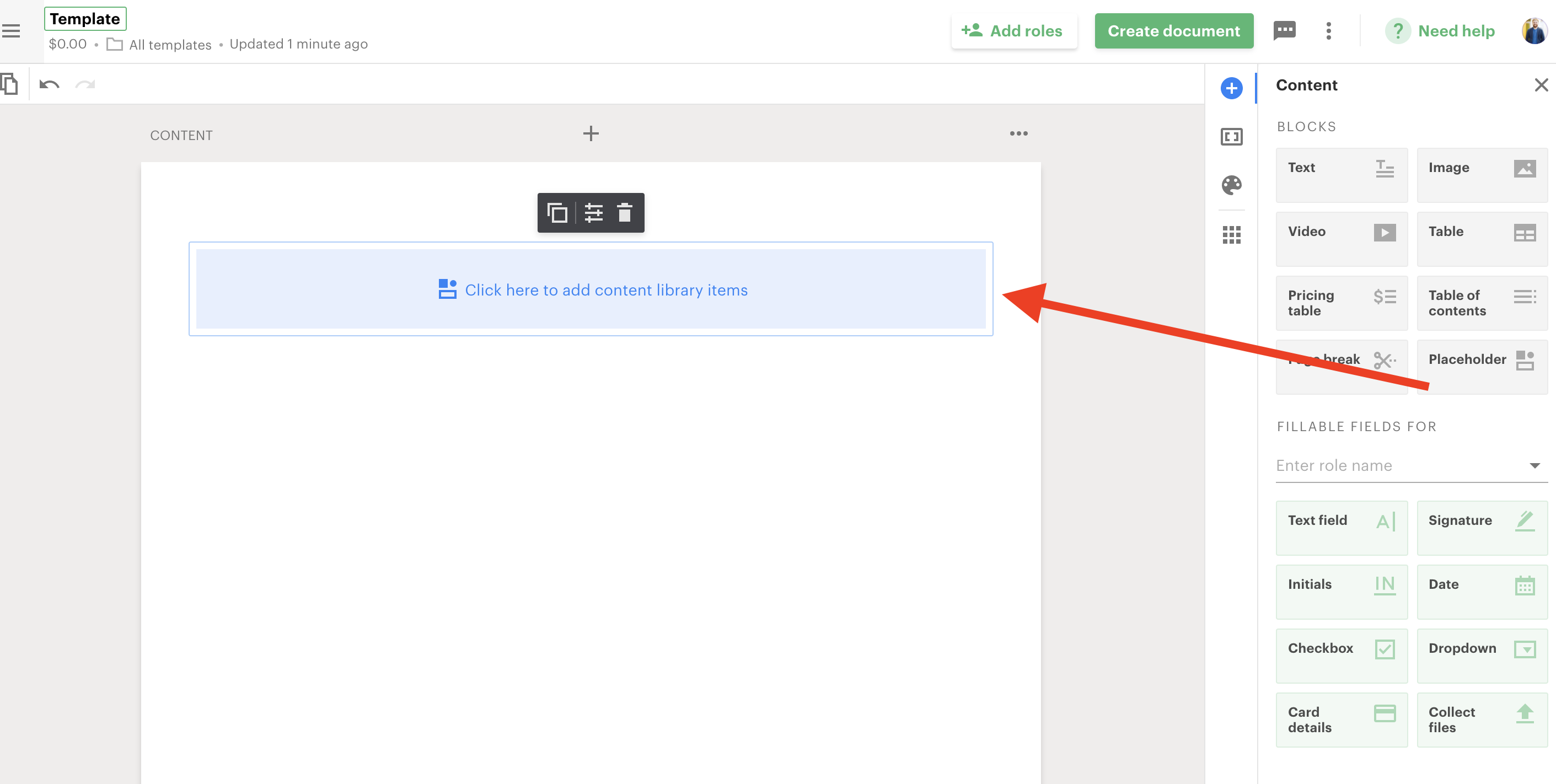The width and height of the screenshot is (1556, 784).
Task: Open the apps grid icon
Action: pyautogui.click(x=1231, y=234)
